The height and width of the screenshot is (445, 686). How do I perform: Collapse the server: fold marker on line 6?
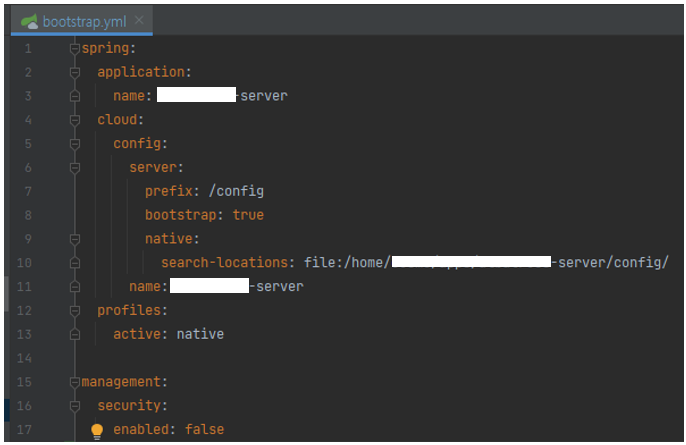pyautogui.click(x=75, y=168)
